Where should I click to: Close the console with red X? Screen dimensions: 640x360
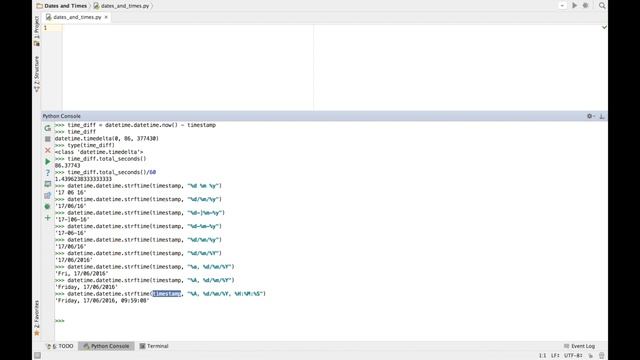[48, 150]
